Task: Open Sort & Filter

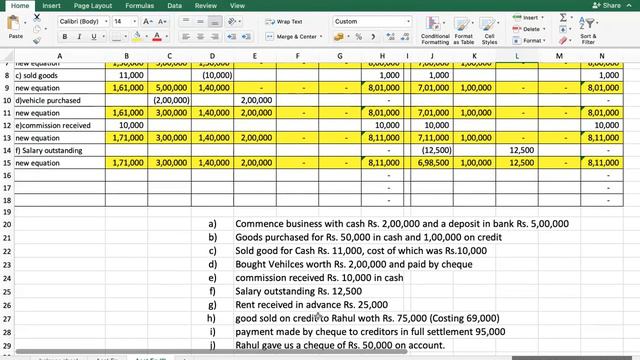Action: (588, 31)
